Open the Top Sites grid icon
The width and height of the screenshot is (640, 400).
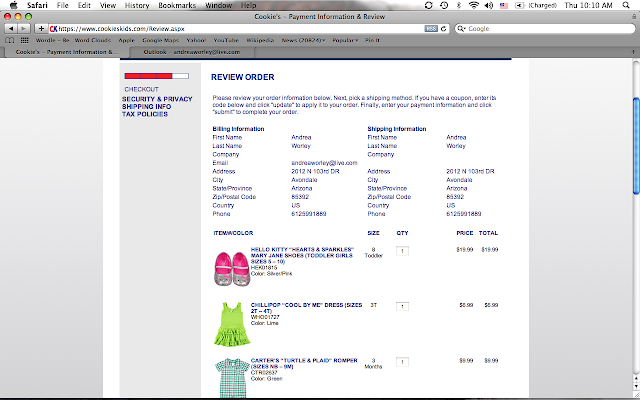[24, 40]
